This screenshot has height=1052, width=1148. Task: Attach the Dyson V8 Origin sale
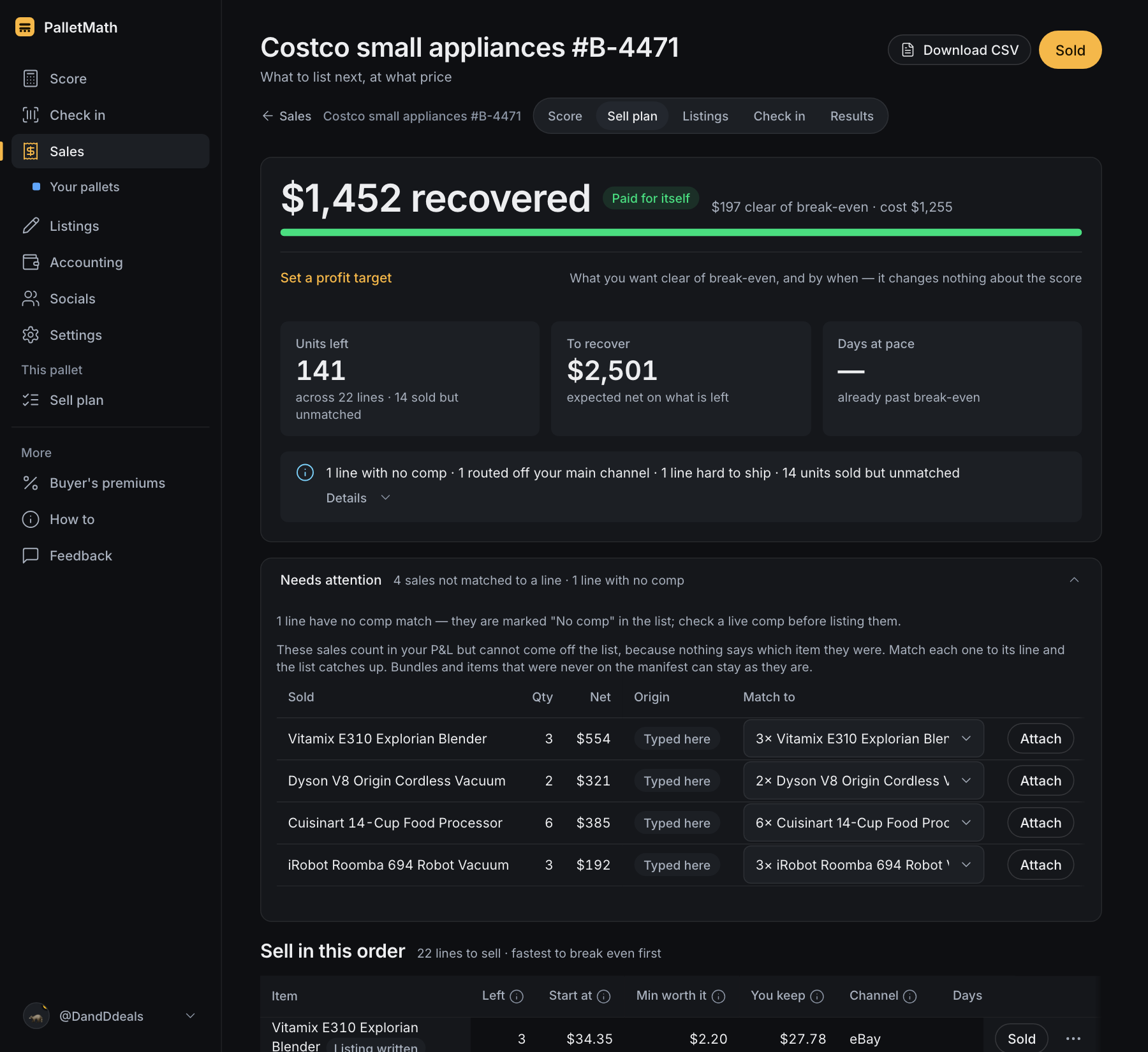click(x=1041, y=780)
